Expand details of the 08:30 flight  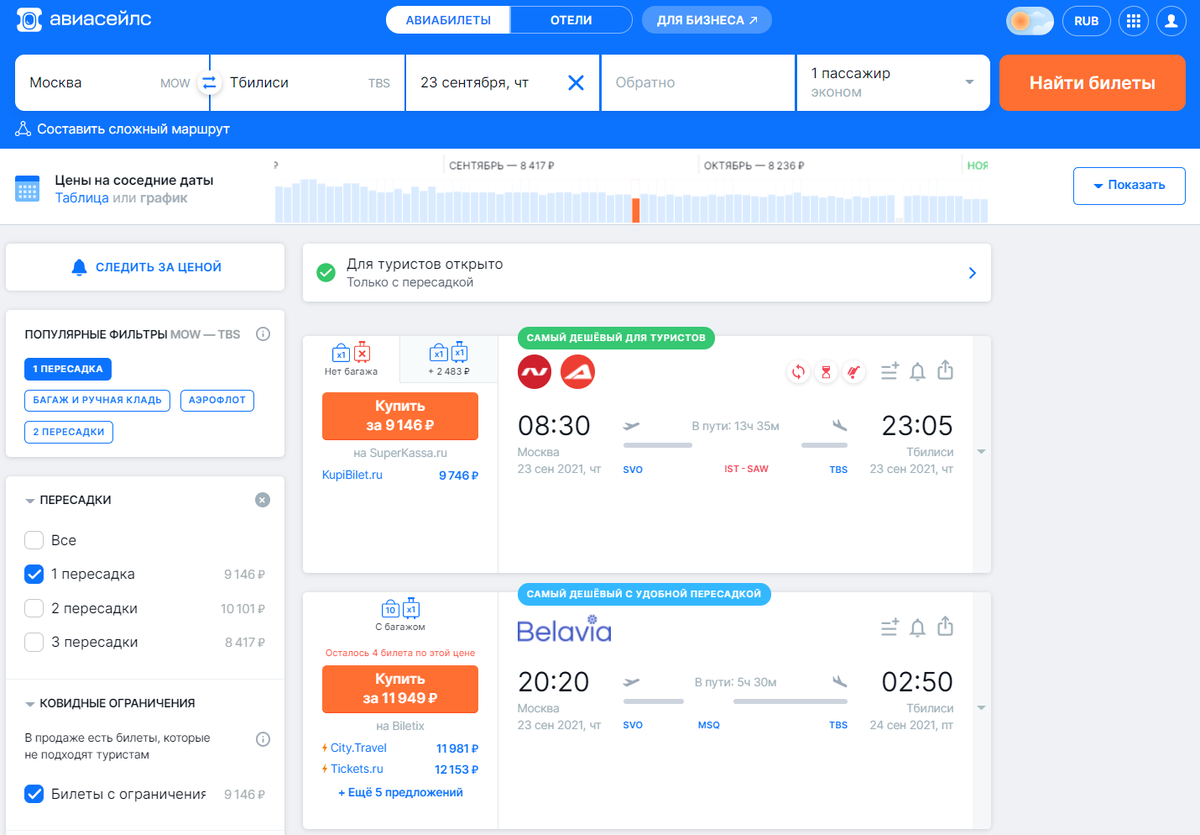(981, 452)
